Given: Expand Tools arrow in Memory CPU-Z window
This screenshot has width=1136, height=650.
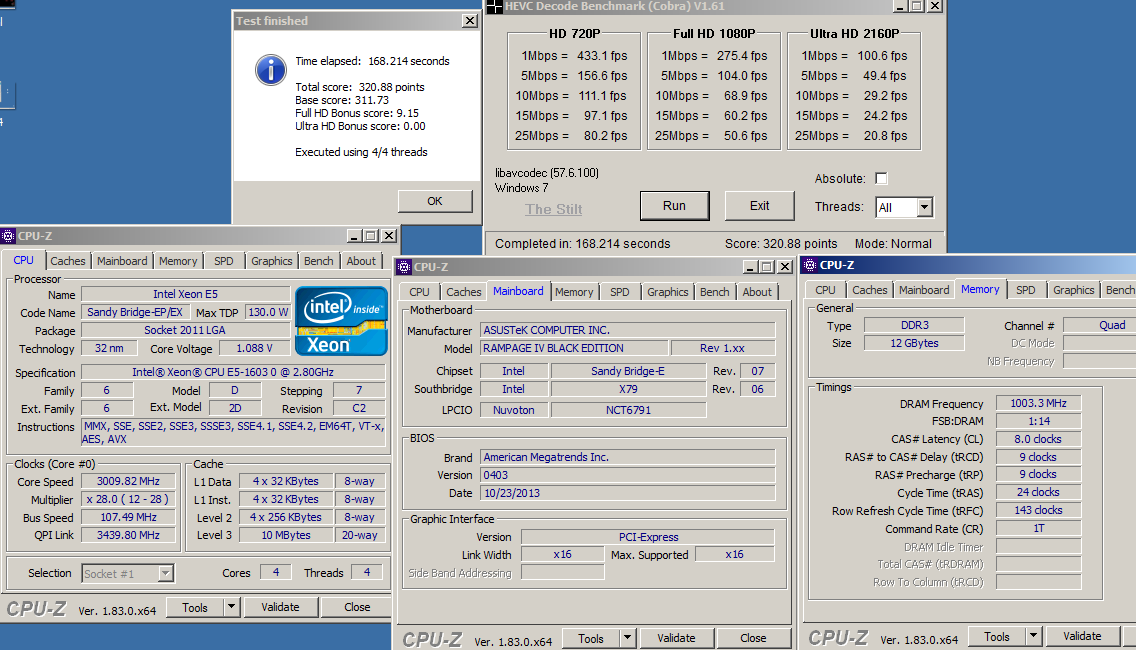Looking at the screenshot, I should click(x=1033, y=636).
